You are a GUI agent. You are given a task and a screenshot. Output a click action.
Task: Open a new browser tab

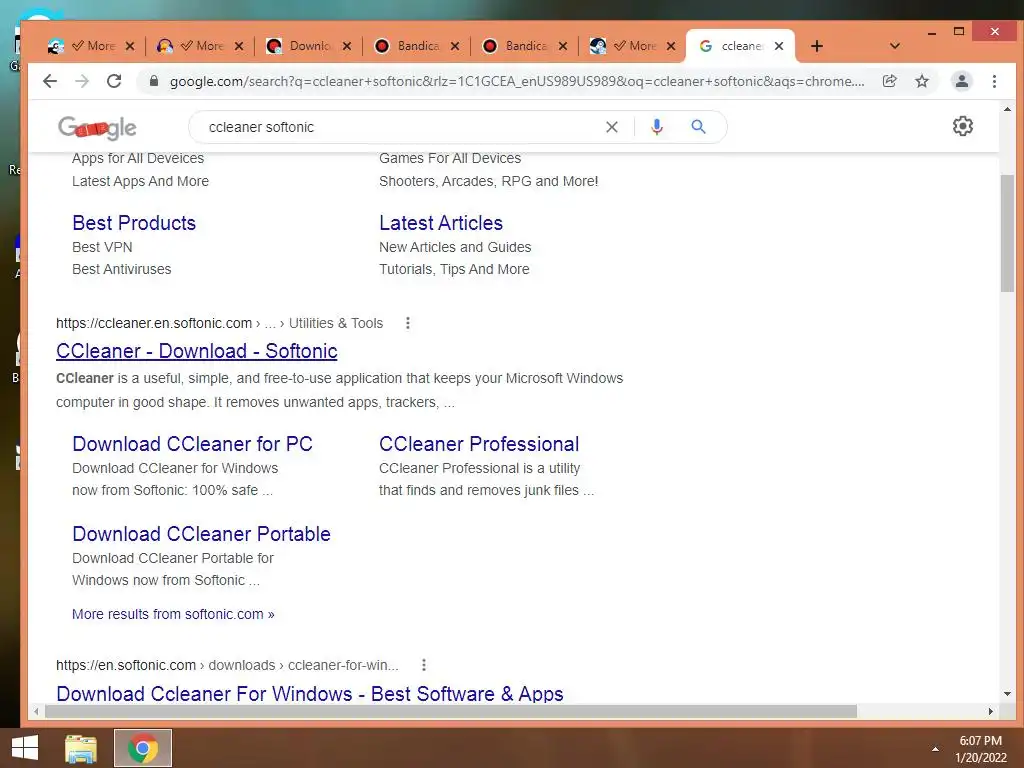[816, 46]
